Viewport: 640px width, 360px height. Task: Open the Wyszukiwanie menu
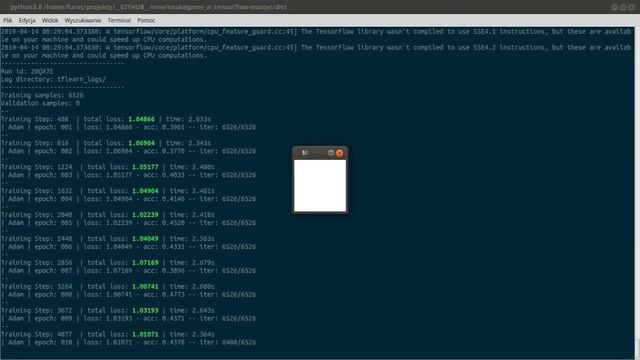(x=82, y=20)
